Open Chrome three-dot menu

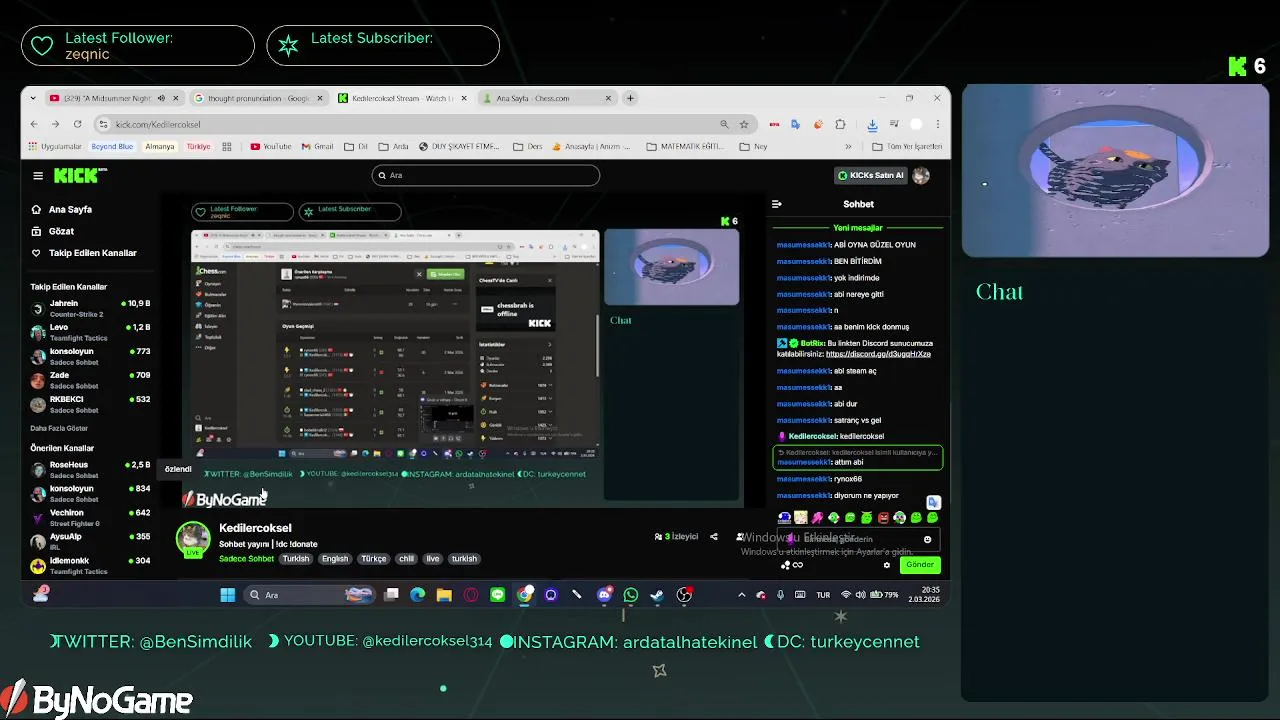(937, 124)
